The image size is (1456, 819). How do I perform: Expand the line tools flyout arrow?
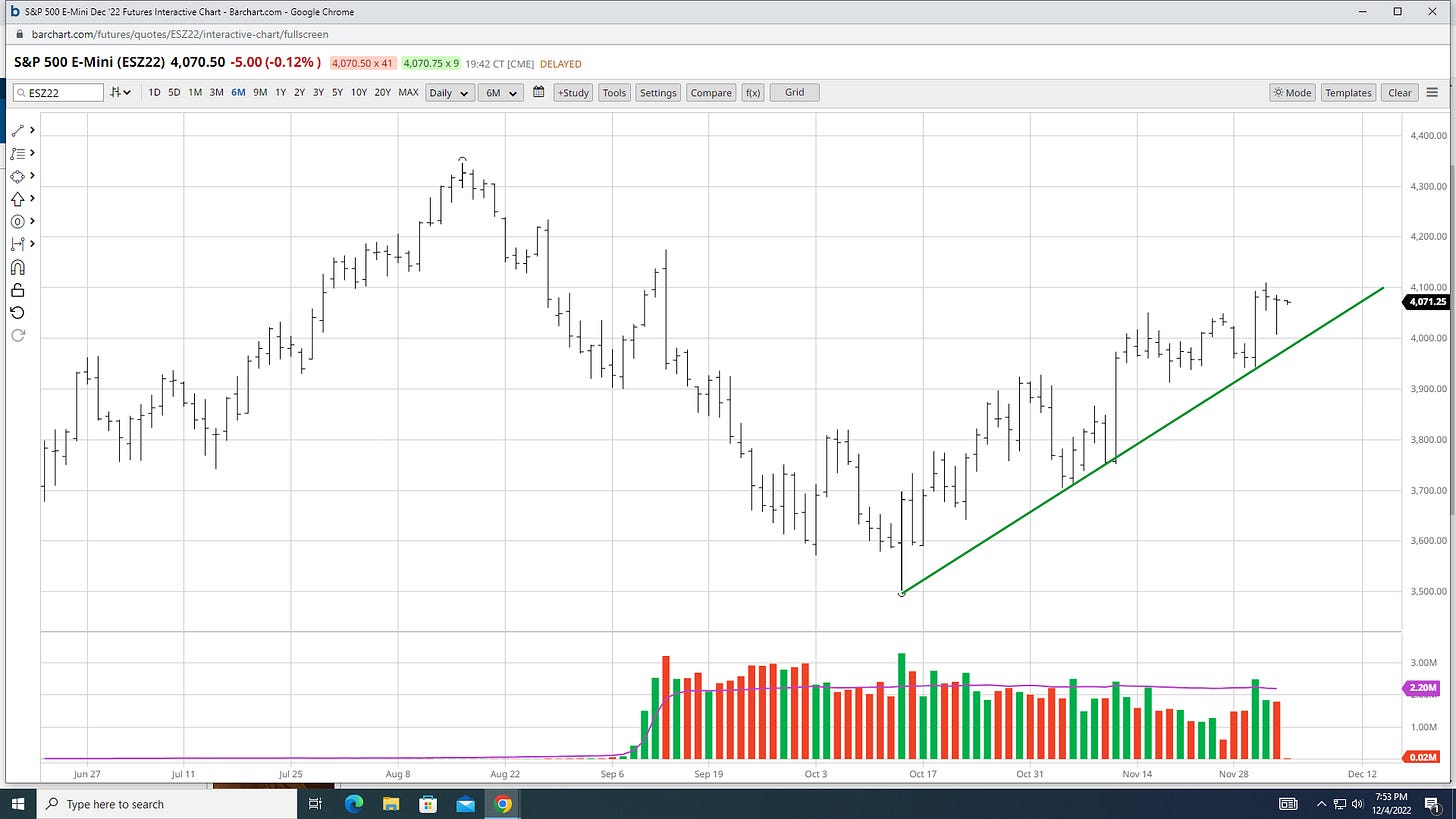32,130
